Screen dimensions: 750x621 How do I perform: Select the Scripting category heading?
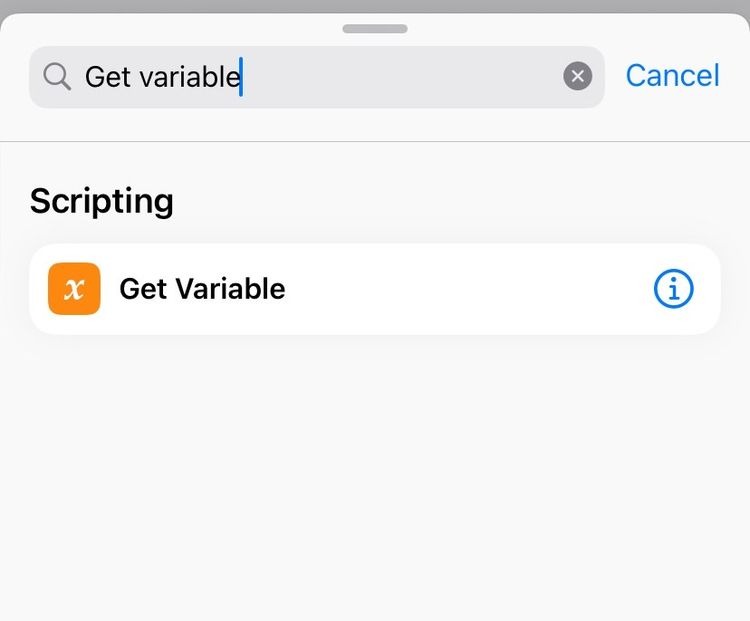click(x=101, y=201)
